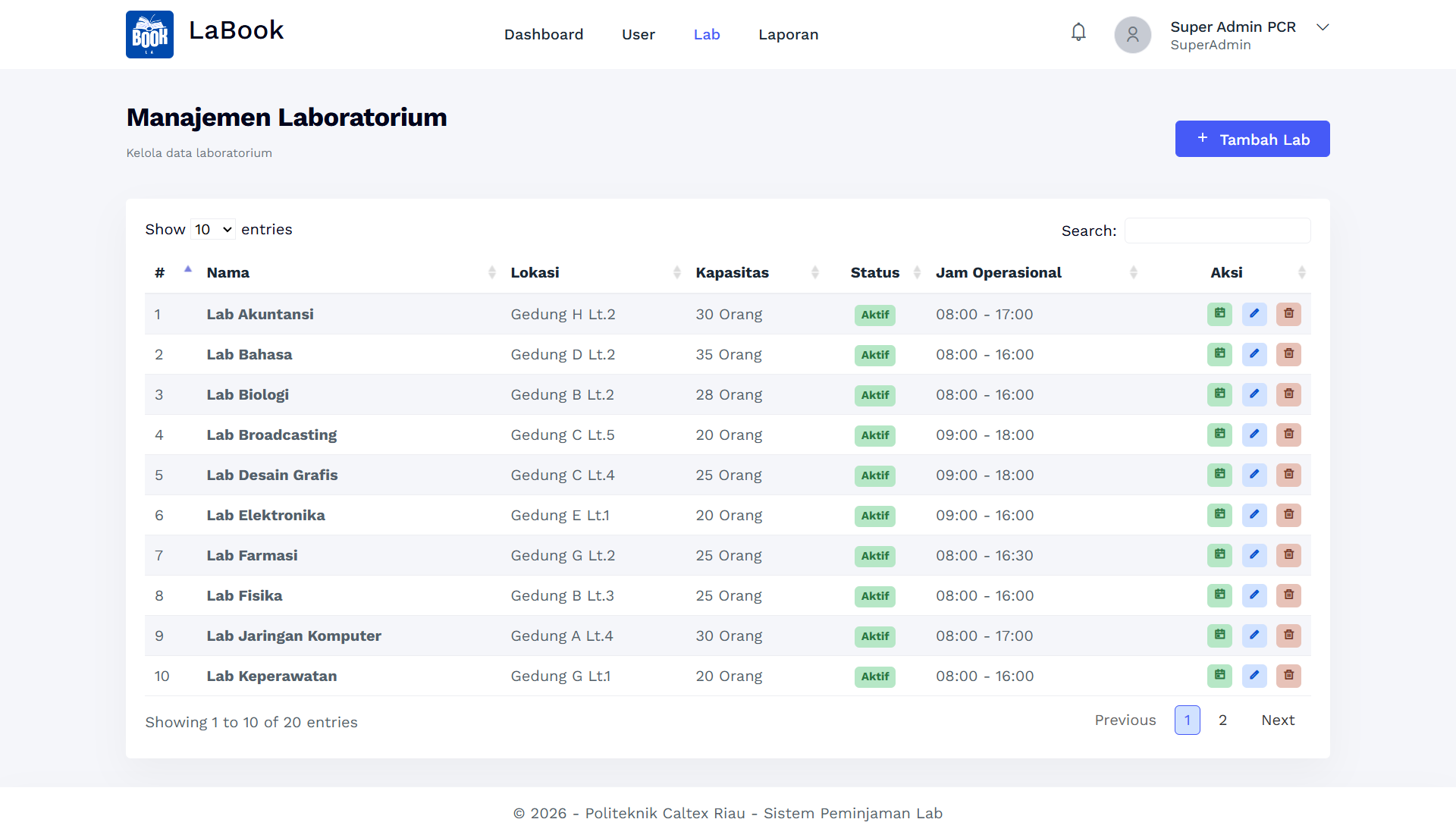Delete Lab Biologi with the trash icon

[1288, 394]
